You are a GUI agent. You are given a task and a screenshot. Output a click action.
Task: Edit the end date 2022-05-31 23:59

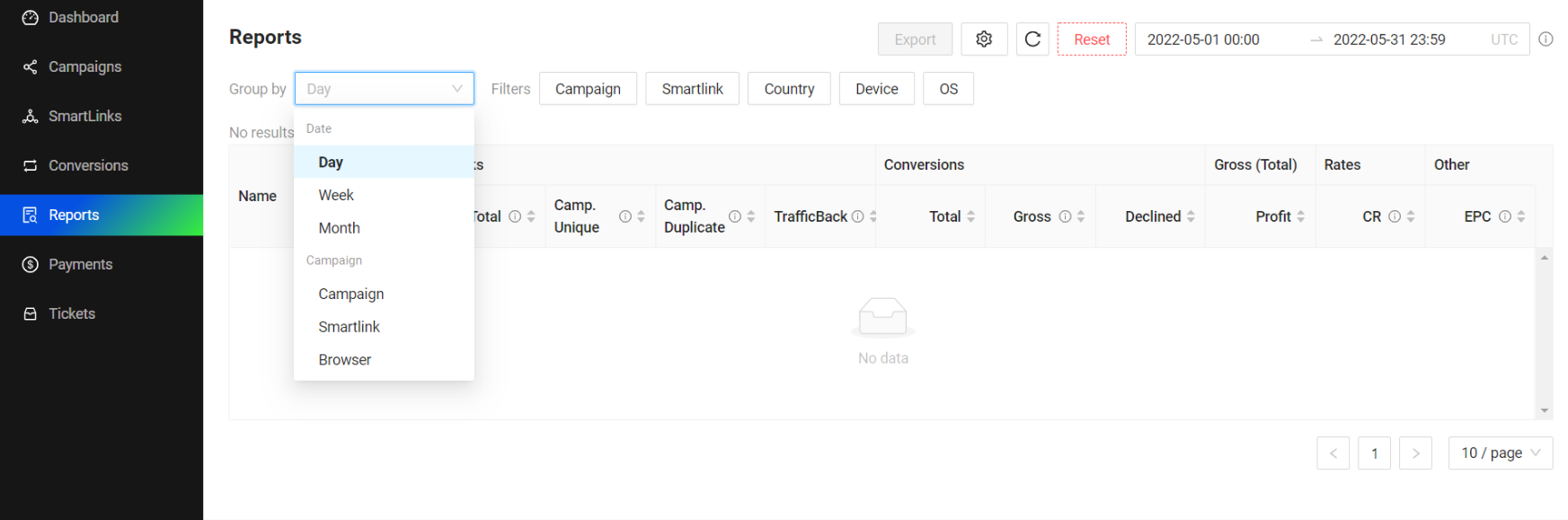[1389, 40]
